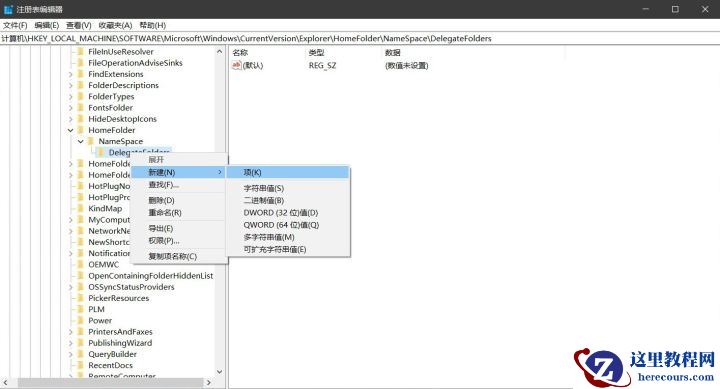Click the (默认) string value icon
This screenshot has width=720, height=389.
click(x=236, y=65)
